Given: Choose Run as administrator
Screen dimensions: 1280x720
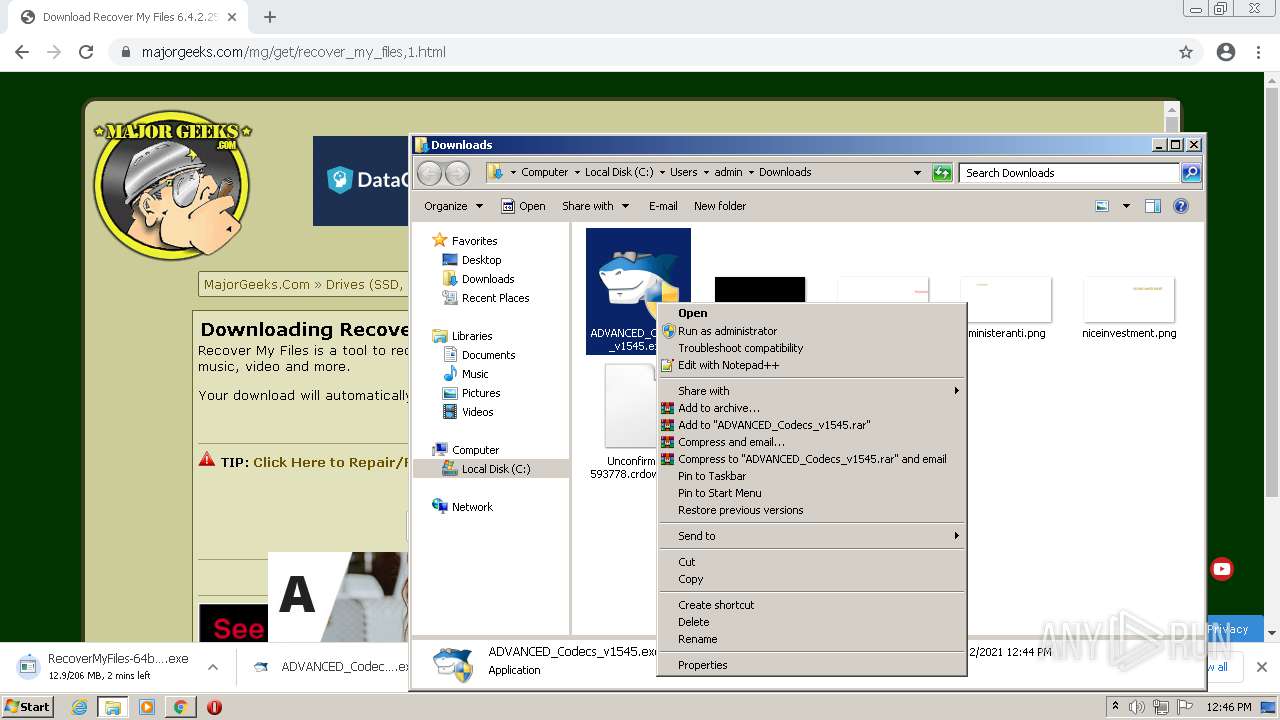Looking at the screenshot, I should (x=811, y=331).
